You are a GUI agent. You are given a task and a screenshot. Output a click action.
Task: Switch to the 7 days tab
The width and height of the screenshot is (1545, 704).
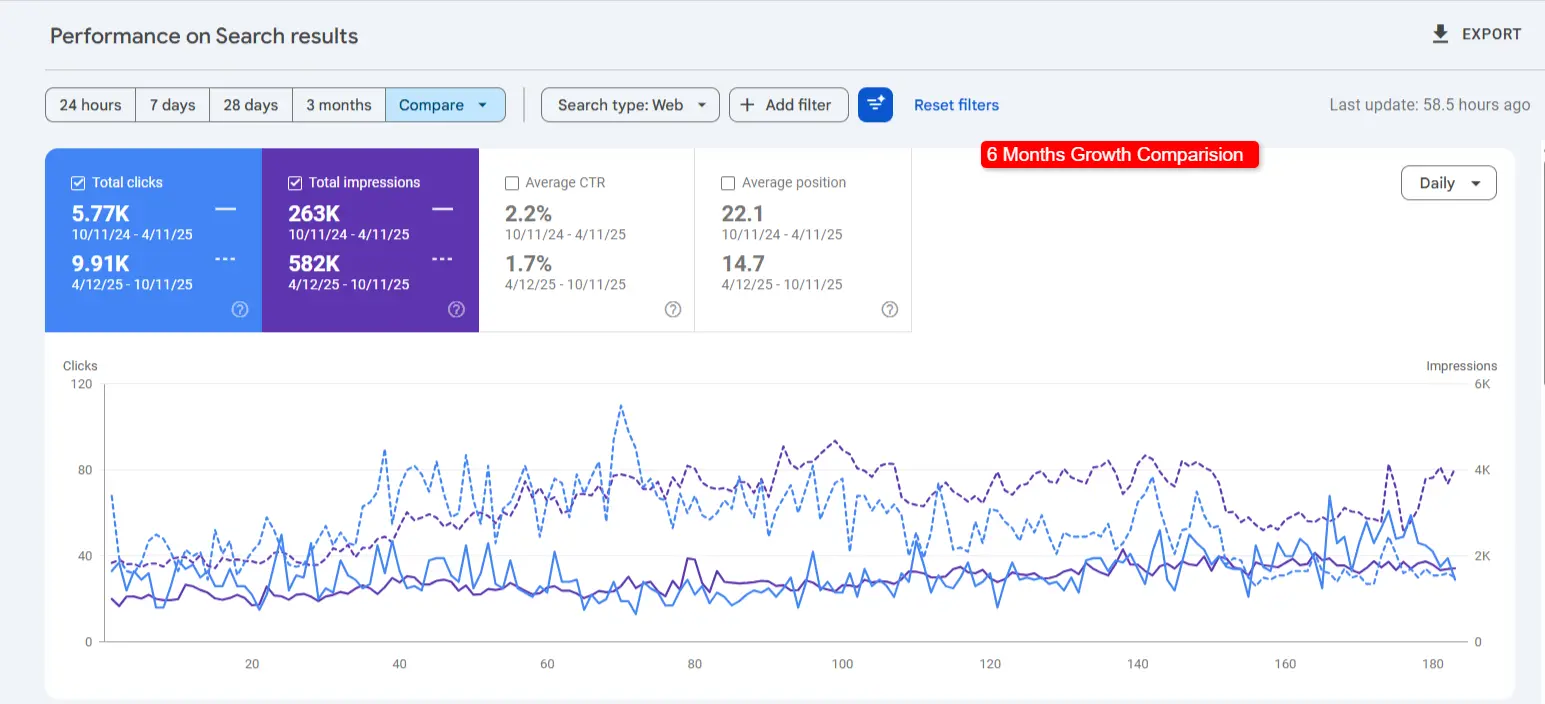(x=172, y=104)
